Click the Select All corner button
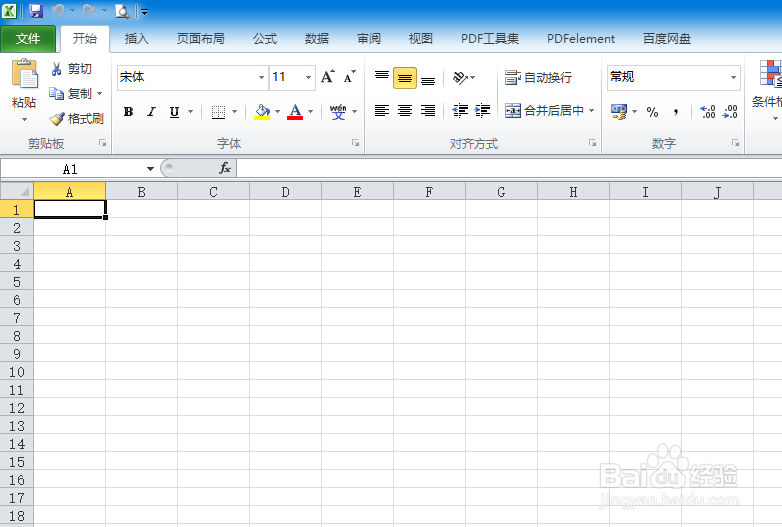 [16, 191]
